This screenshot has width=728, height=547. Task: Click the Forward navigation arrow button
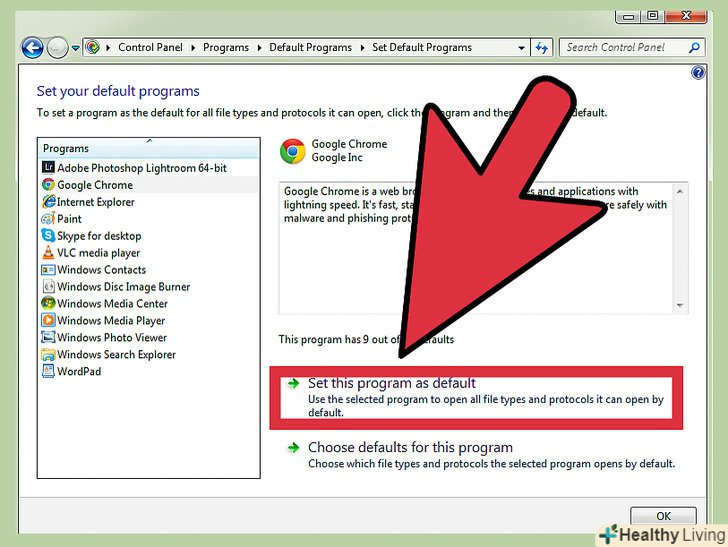58,47
